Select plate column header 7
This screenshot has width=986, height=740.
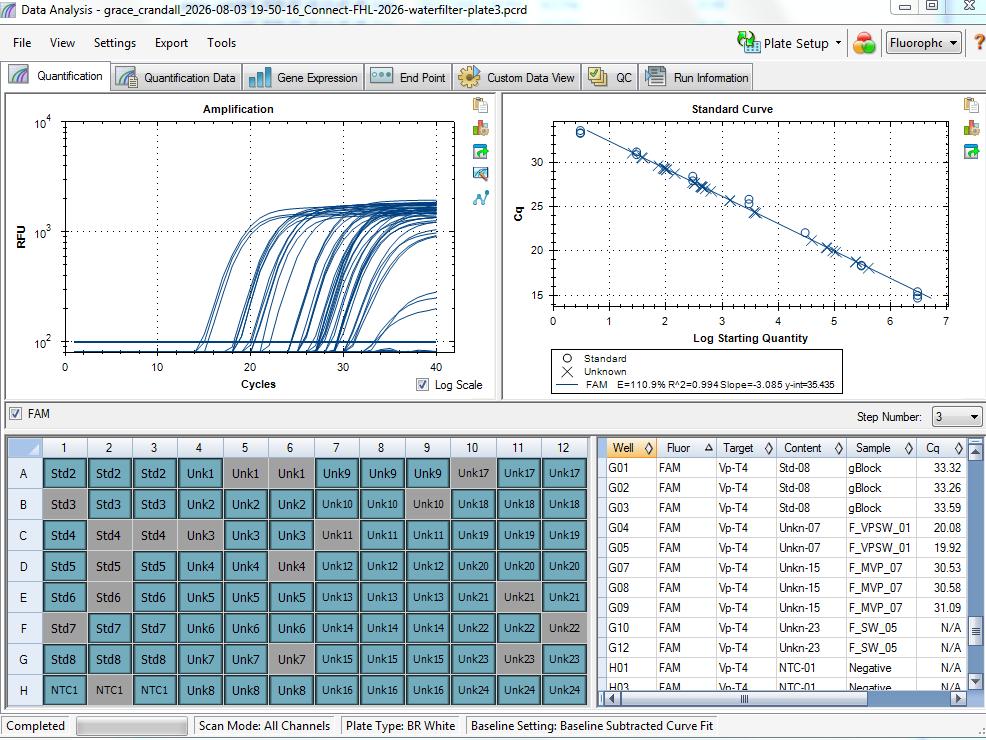pos(336,448)
